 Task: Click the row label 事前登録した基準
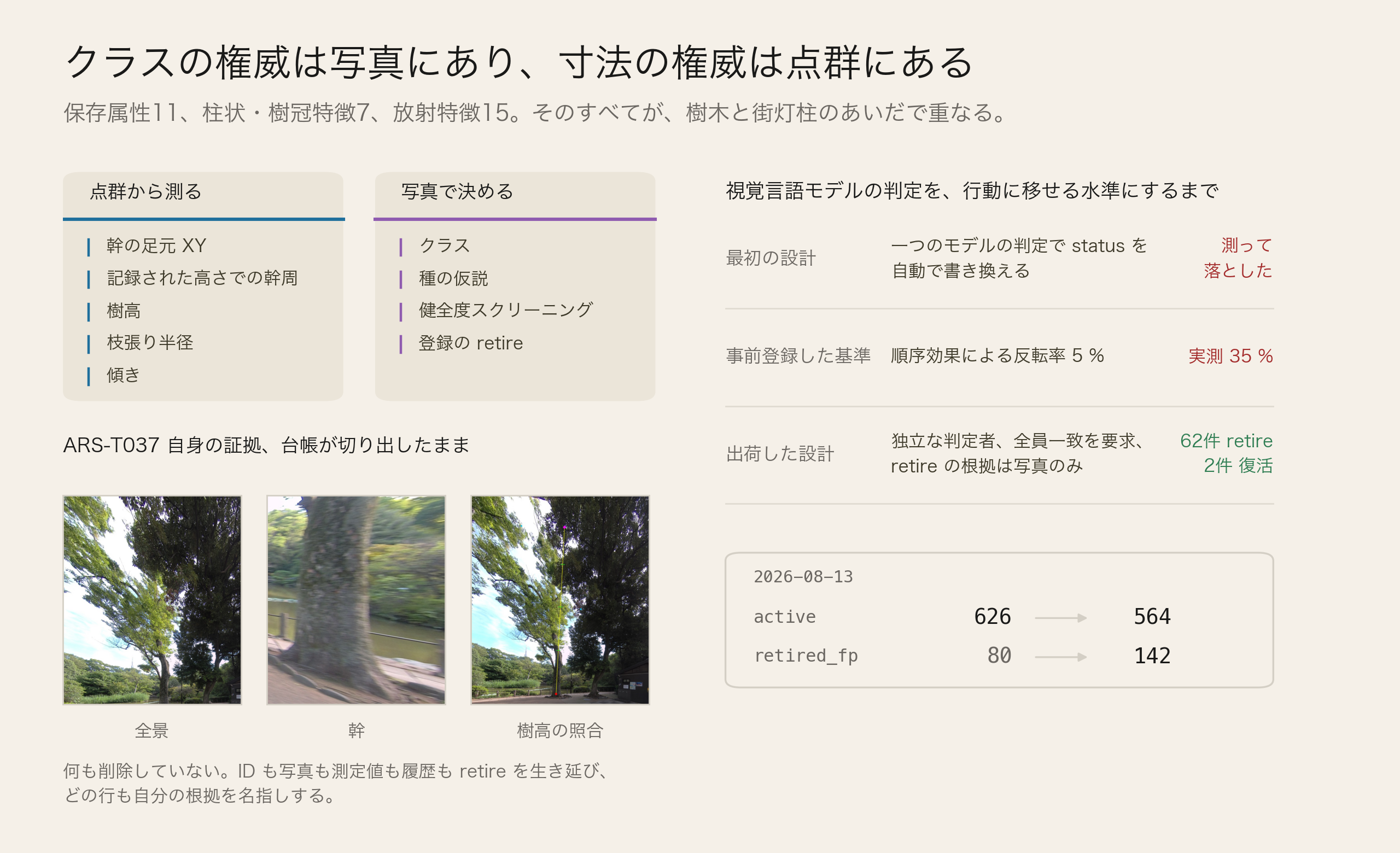798,356
